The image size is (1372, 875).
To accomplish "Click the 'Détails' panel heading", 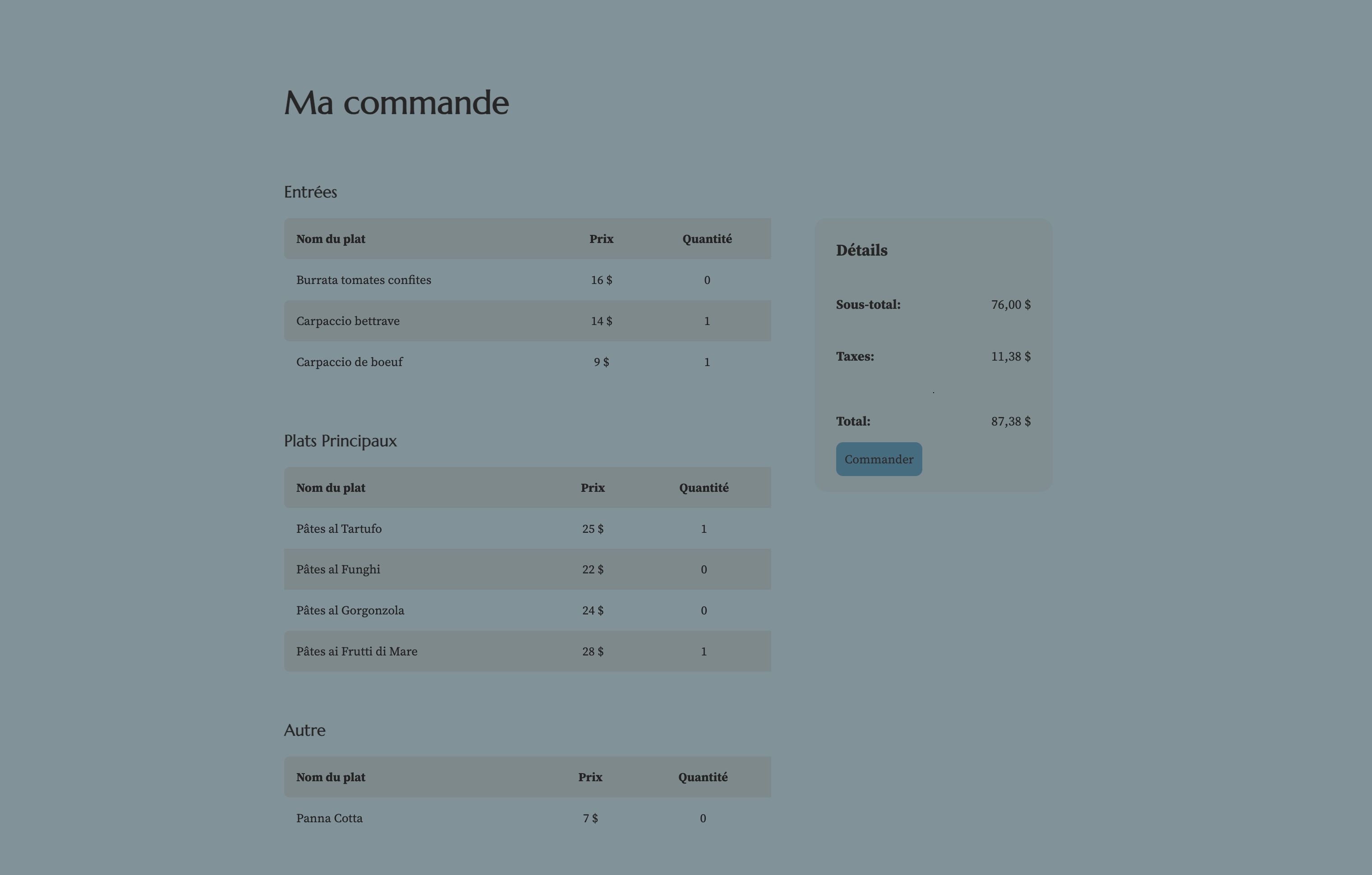I will coord(861,250).
